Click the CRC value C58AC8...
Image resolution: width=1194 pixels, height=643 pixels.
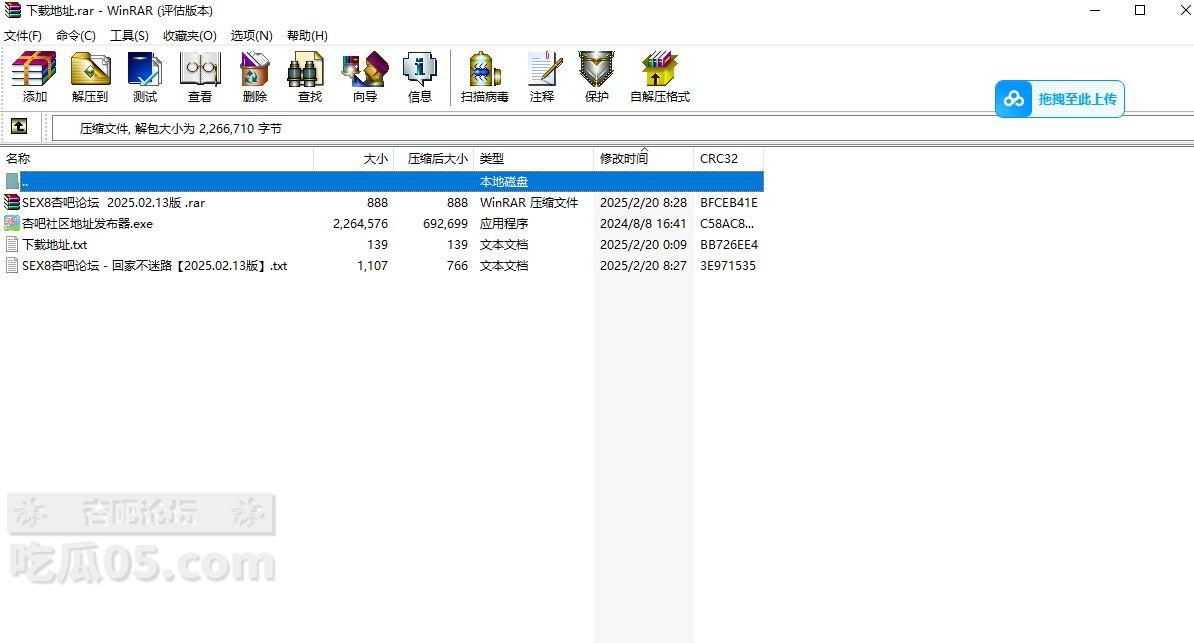tap(726, 224)
